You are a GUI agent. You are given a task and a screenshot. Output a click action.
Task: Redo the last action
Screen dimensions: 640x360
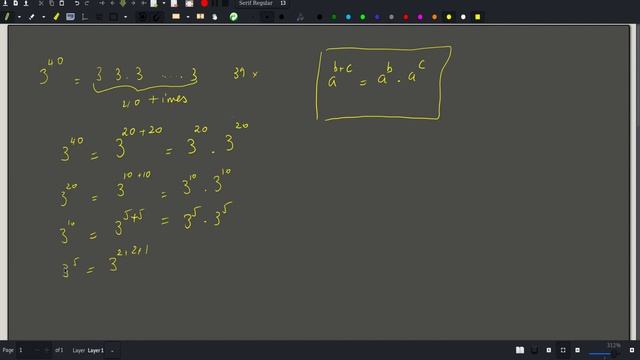87,3
